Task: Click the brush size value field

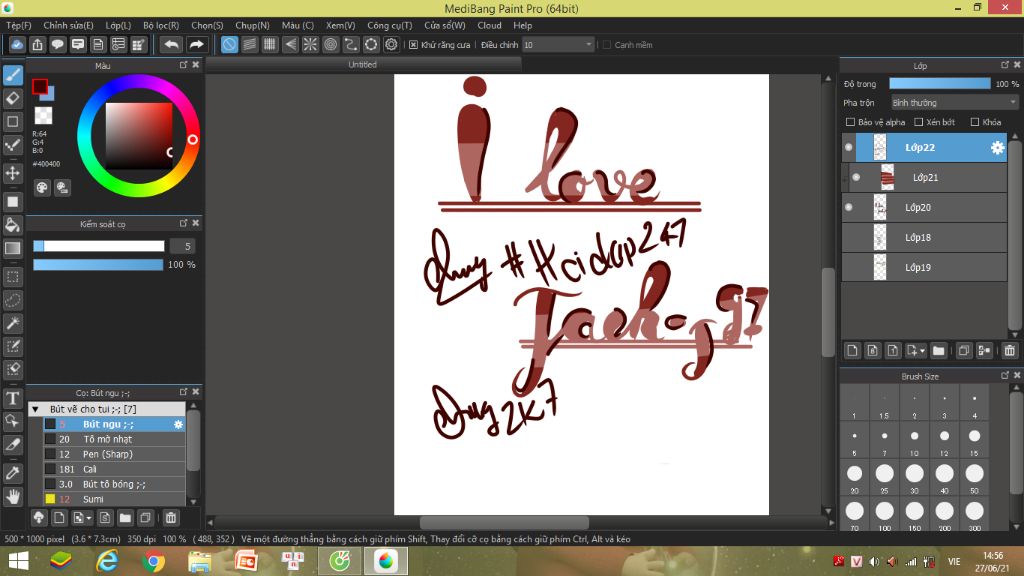Action: click(x=183, y=246)
